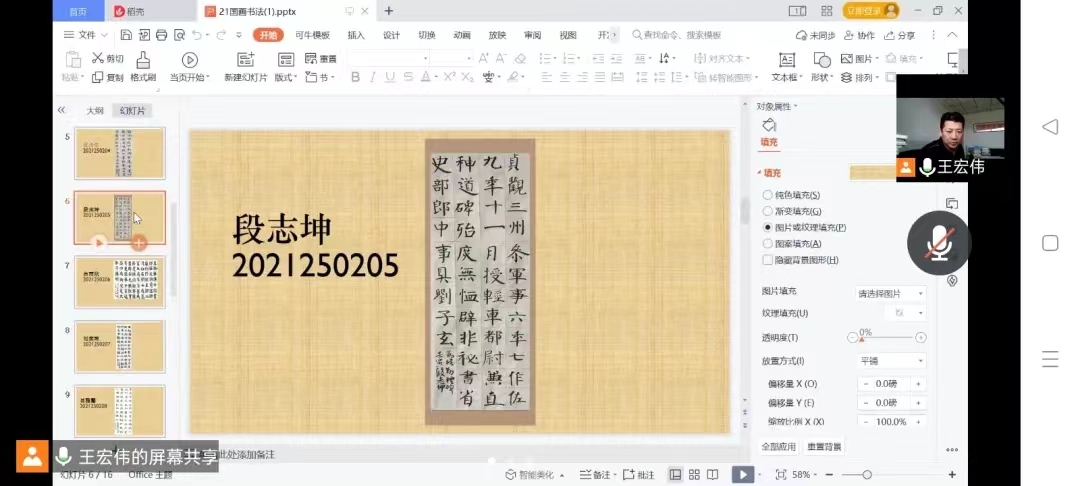Toggle Bold formatting
This screenshot has width=1080, height=486.
click(x=355, y=77)
